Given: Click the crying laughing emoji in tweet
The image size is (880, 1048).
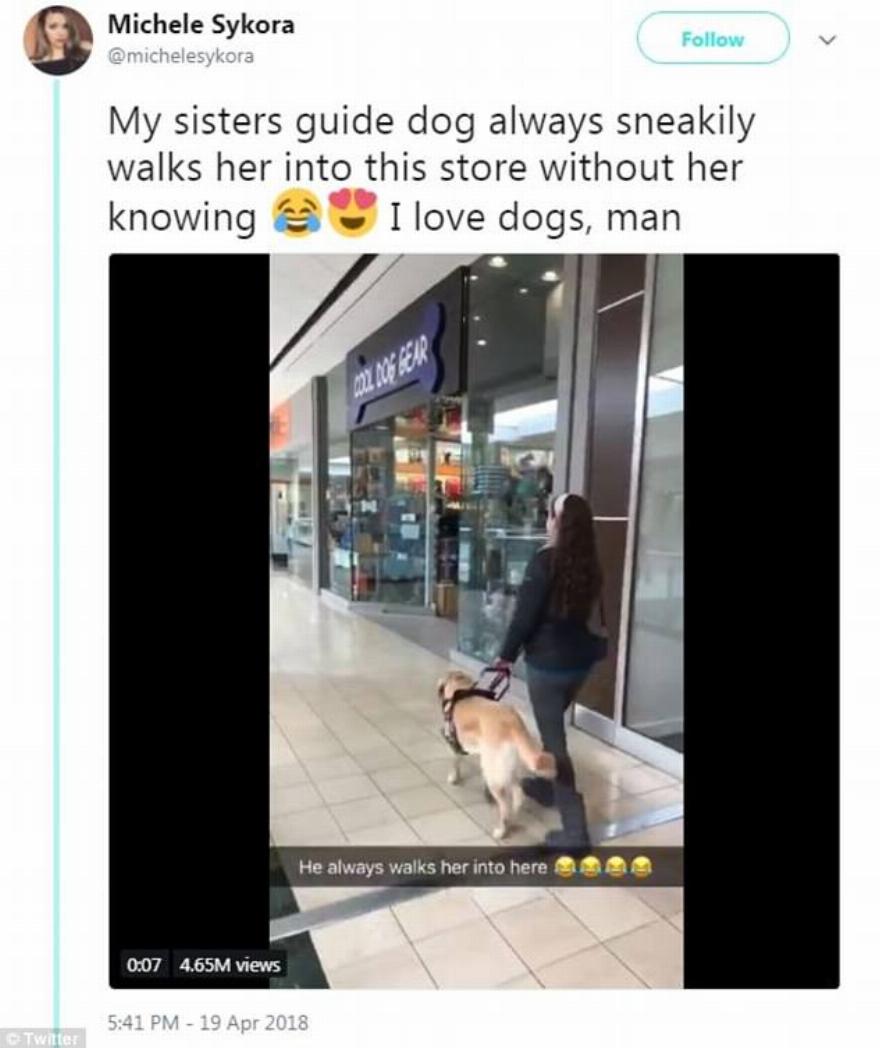Looking at the screenshot, I should click(296, 215).
